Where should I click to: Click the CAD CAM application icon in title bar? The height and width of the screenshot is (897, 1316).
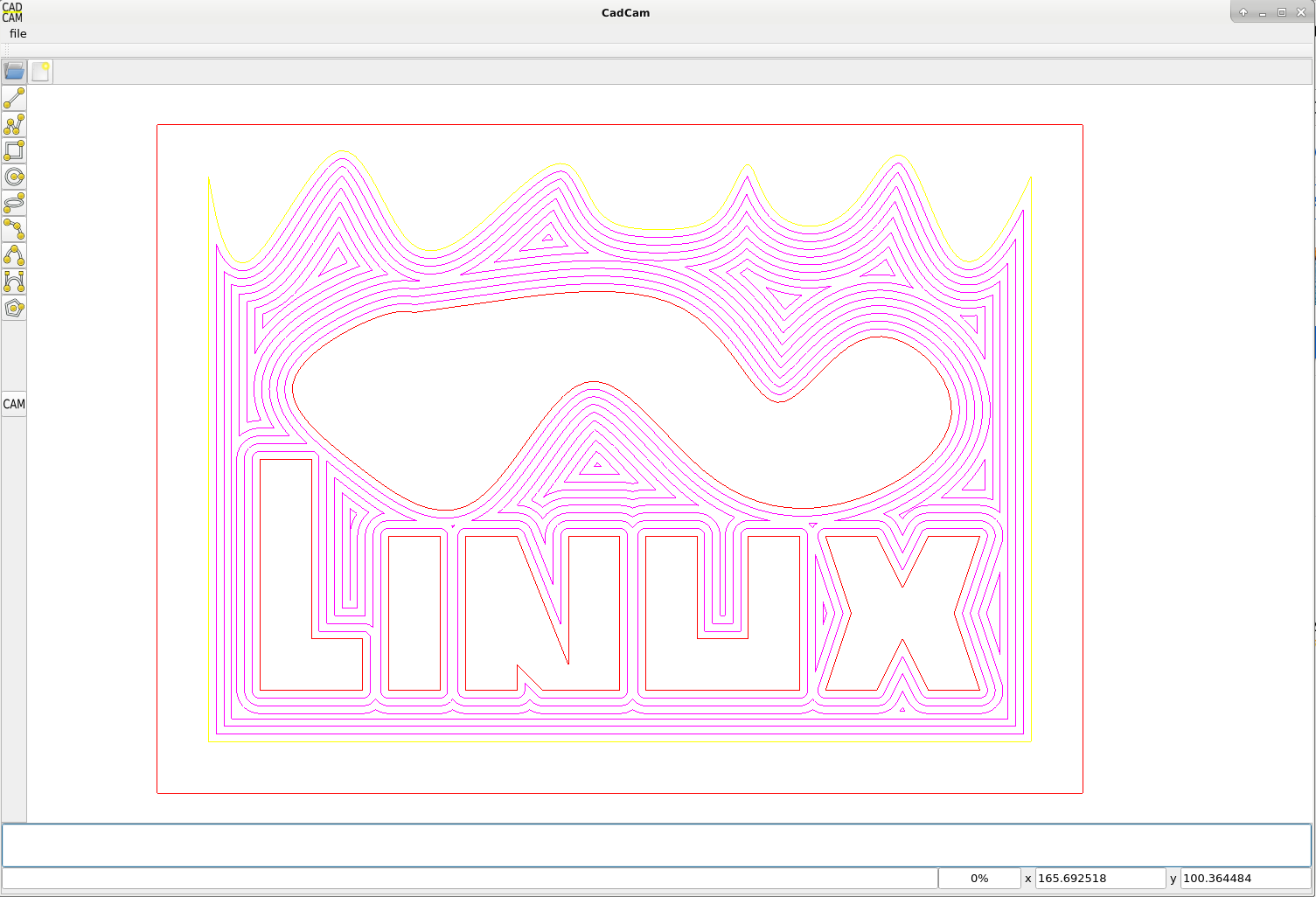click(12, 12)
